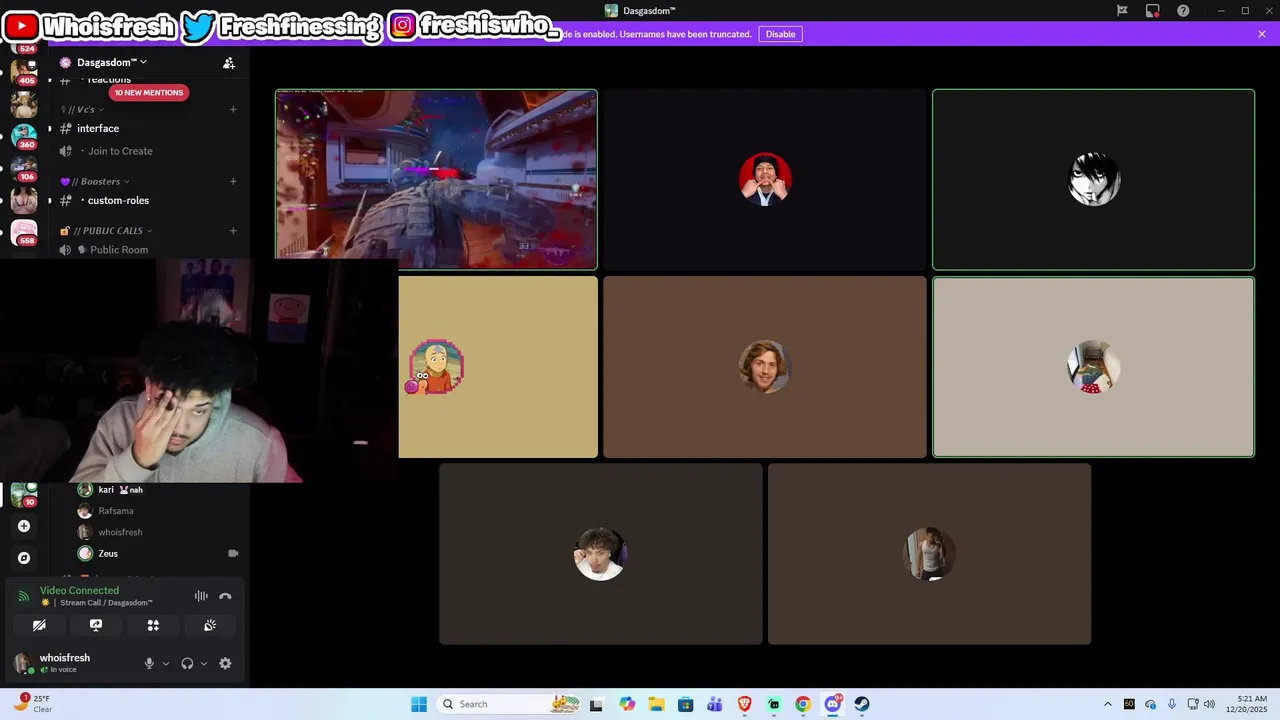
Task: Join the Public Room voice channel
Action: [x=119, y=250]
